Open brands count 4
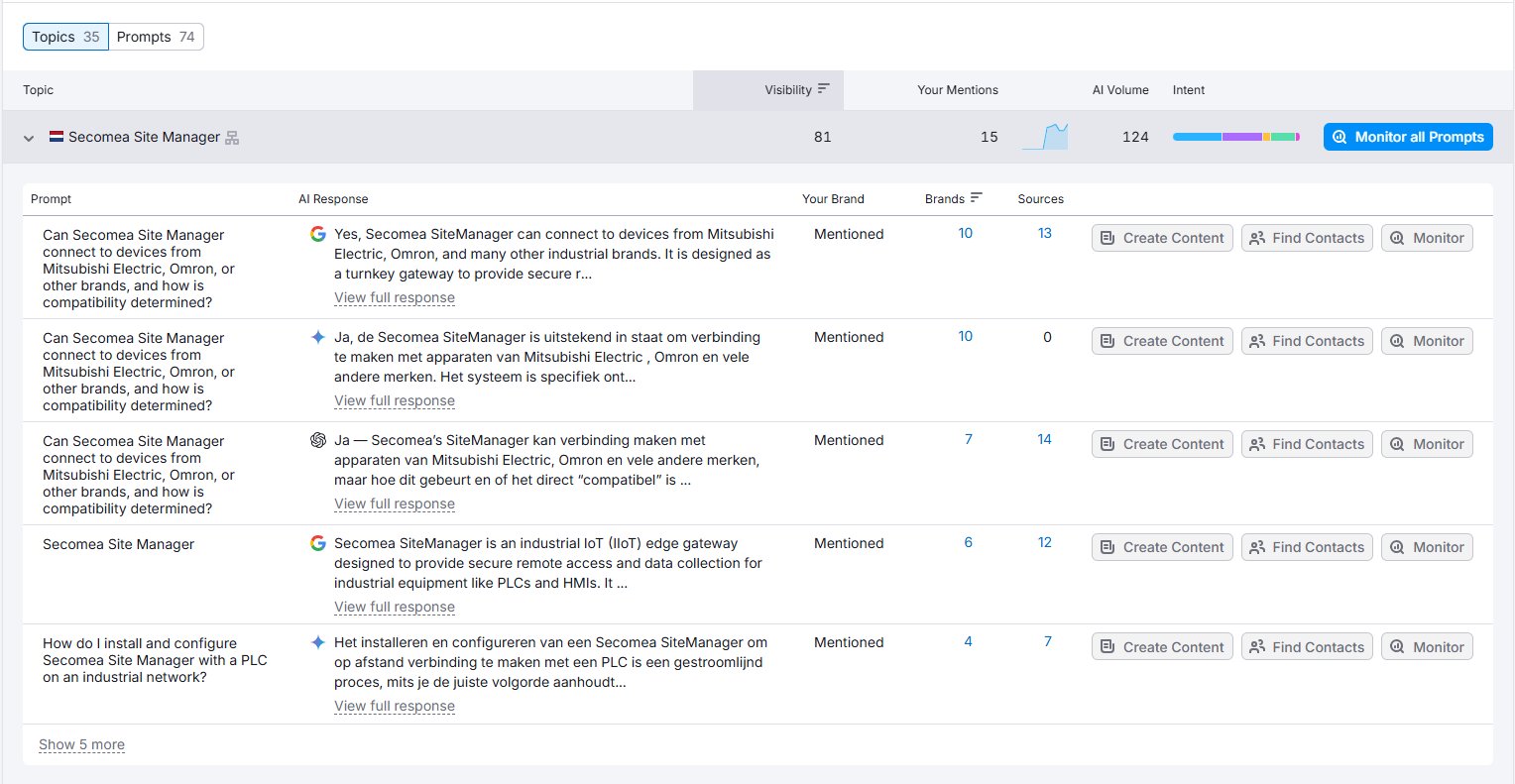Viewport: 1515px width, 784px height. 969,641
